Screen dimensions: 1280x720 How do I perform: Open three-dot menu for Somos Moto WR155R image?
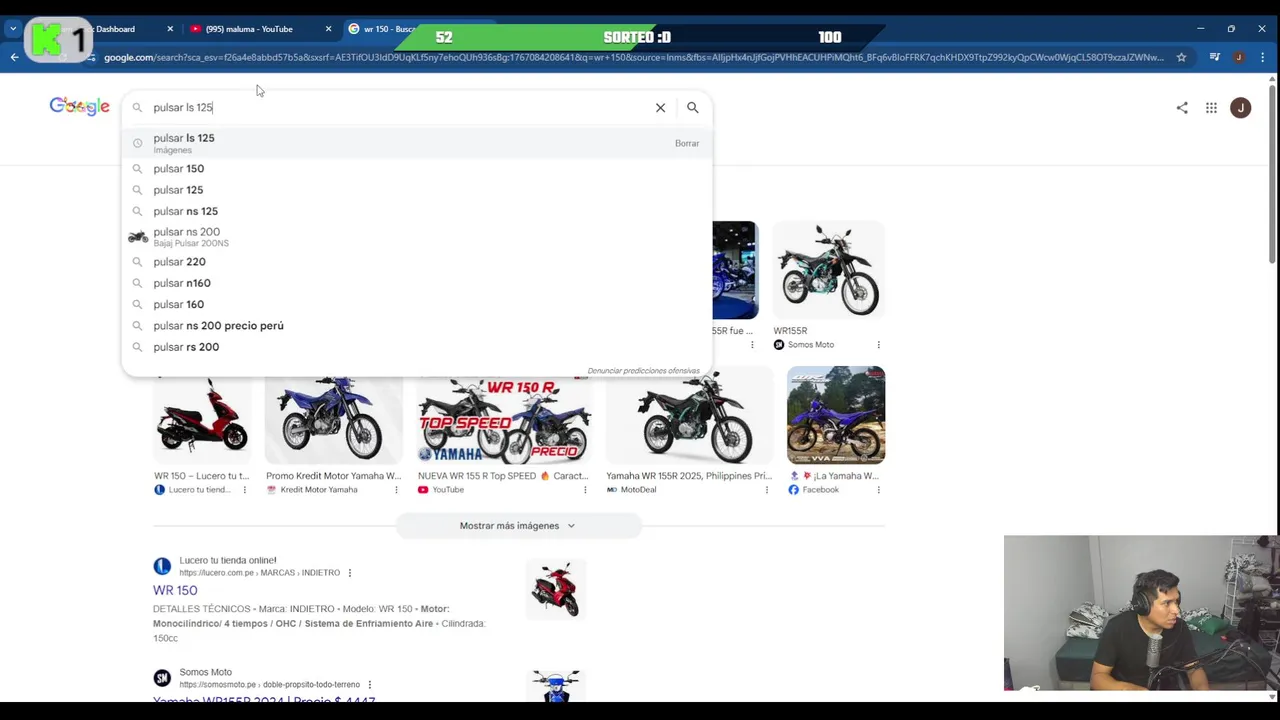[878, 345]
